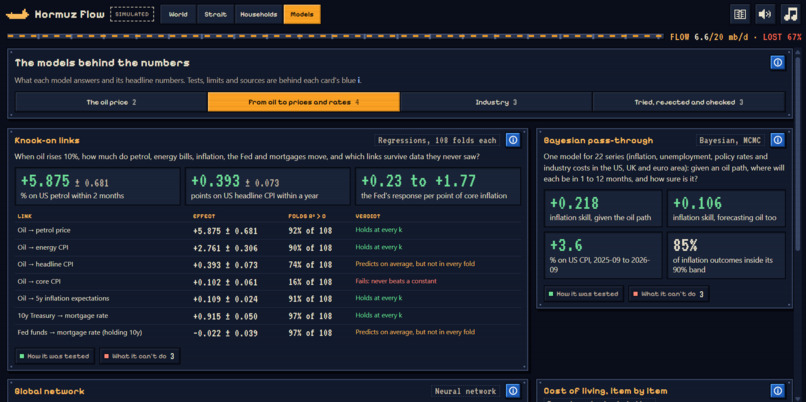This screenshot has width=806, height=402.
Task: Click 'Fails: never beats a constant' verdict
Action: point(396,282)
